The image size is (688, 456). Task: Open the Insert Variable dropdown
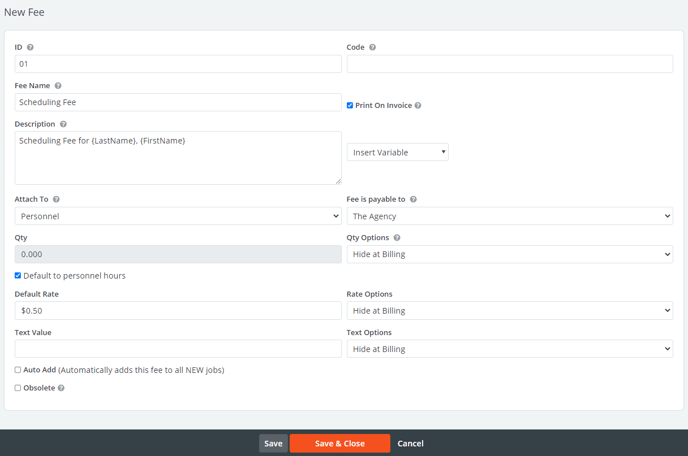click(x=397, y=152)
